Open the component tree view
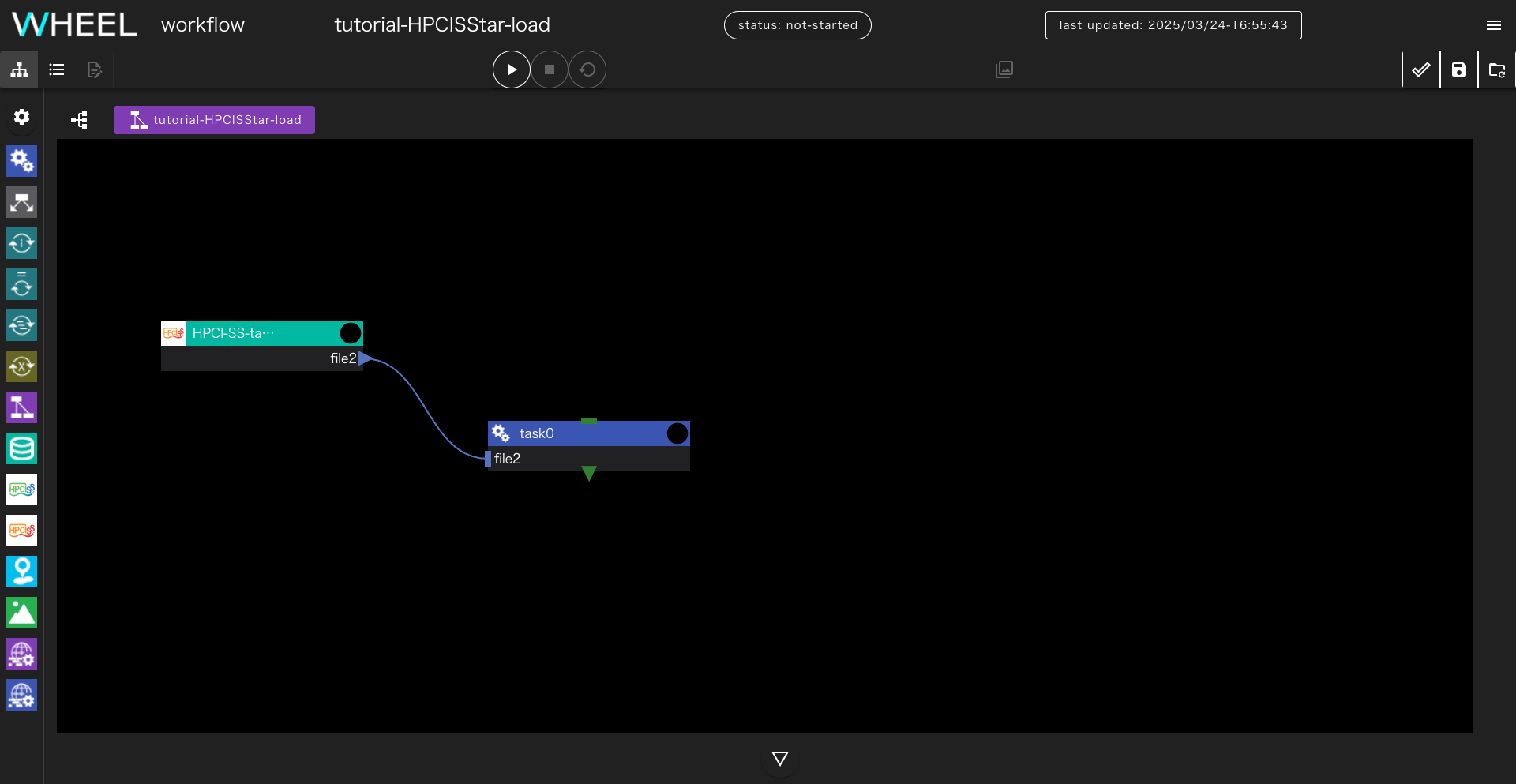The width and height of the screenshot is (1516, 784). pos(79,120)
